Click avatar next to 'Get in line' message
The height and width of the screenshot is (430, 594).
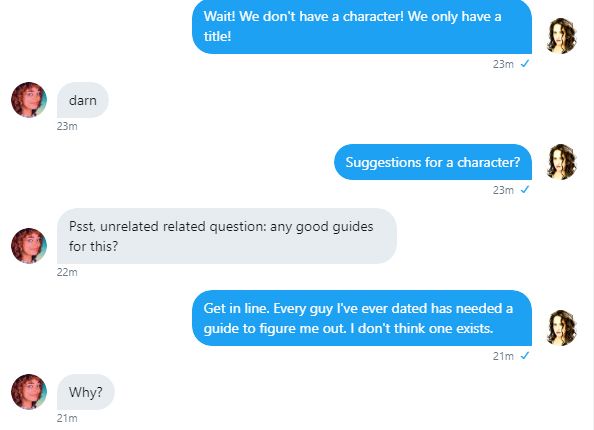point(561,328)
